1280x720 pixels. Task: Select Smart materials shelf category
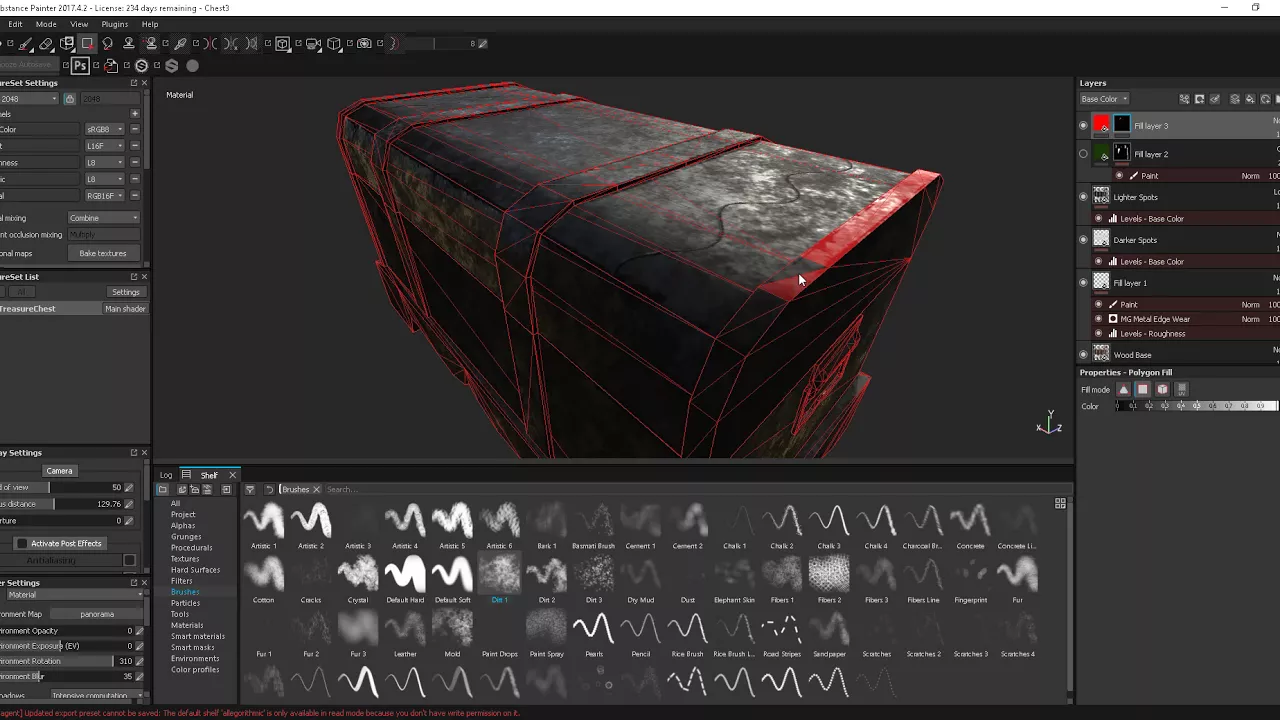coord(198,636)
